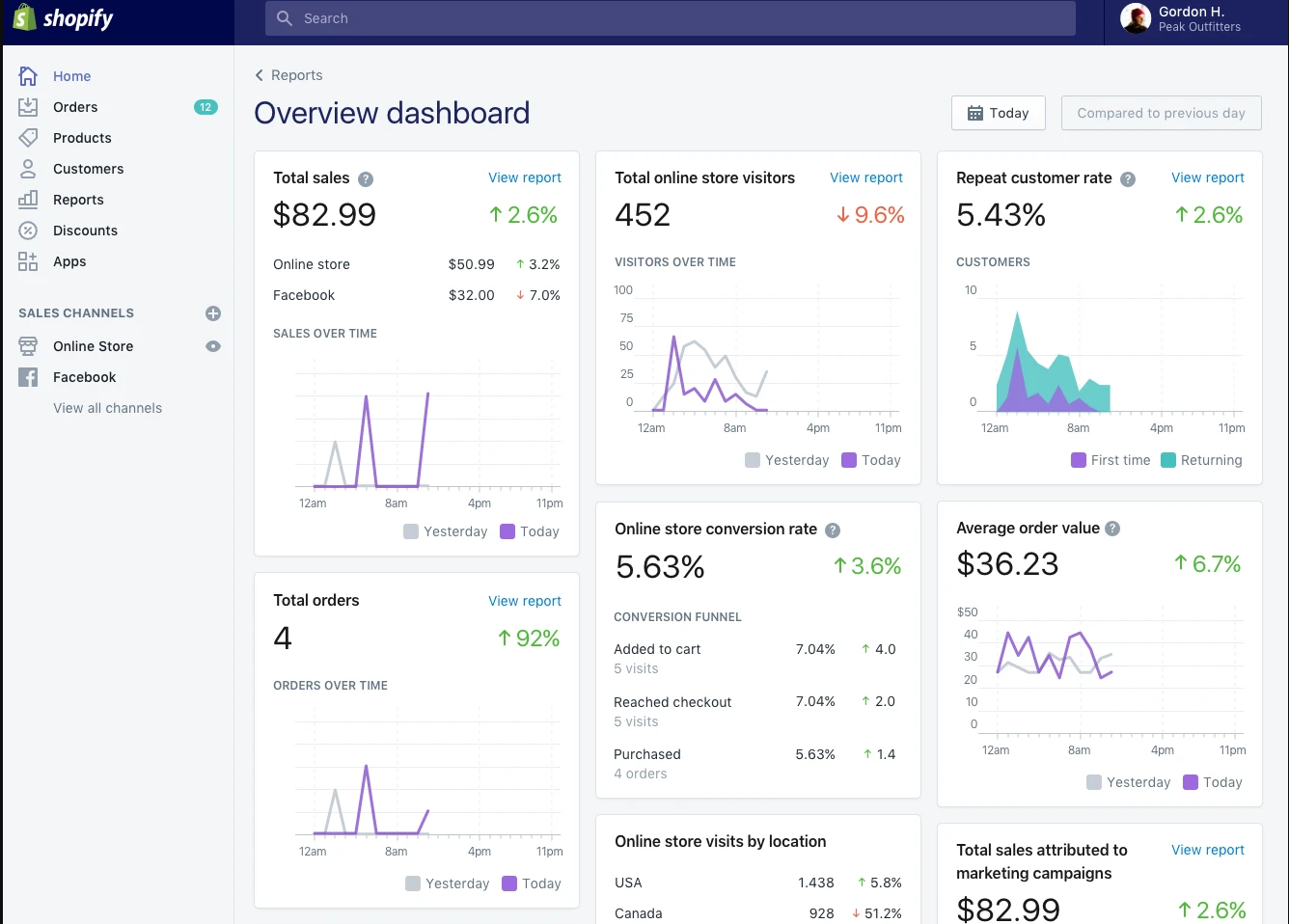This screenshot has width=1289, height=924.
Task: Toggle Online Store visibility eye icon
Action: (x=211, y=346)
